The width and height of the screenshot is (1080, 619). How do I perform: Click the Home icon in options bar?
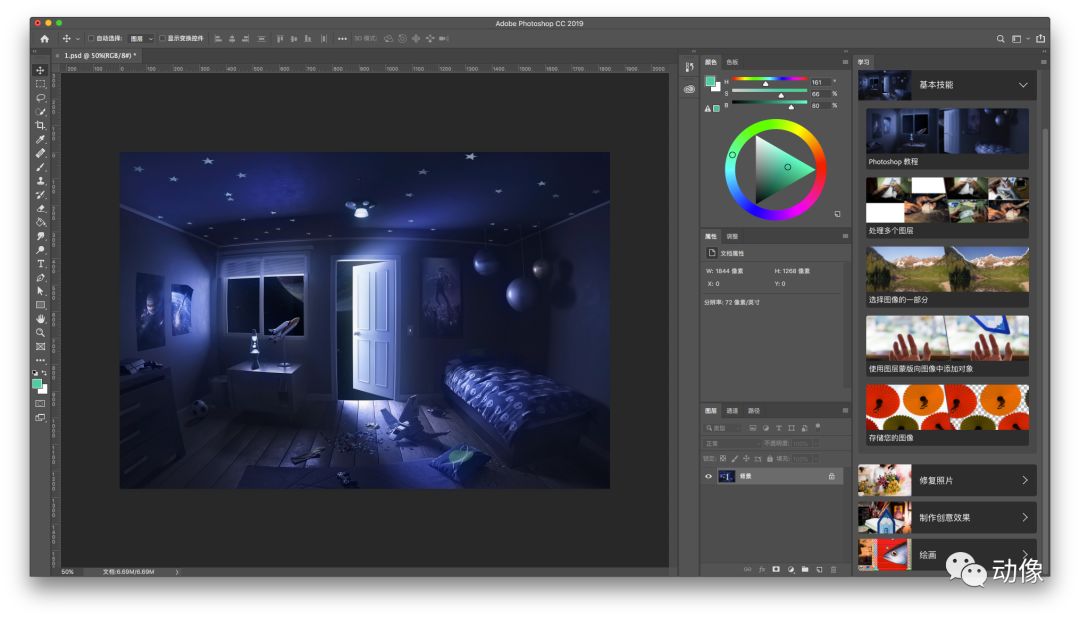[x=44, y=39]
